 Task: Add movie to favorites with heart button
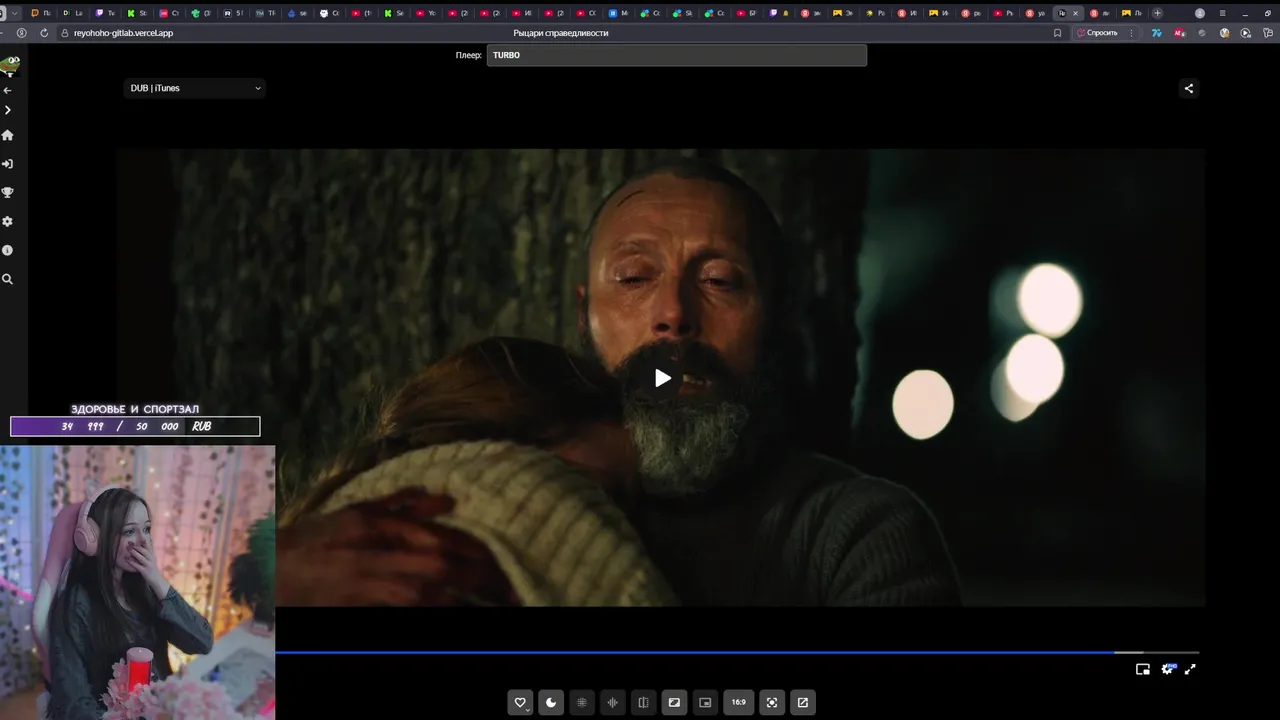pos(520,702)
